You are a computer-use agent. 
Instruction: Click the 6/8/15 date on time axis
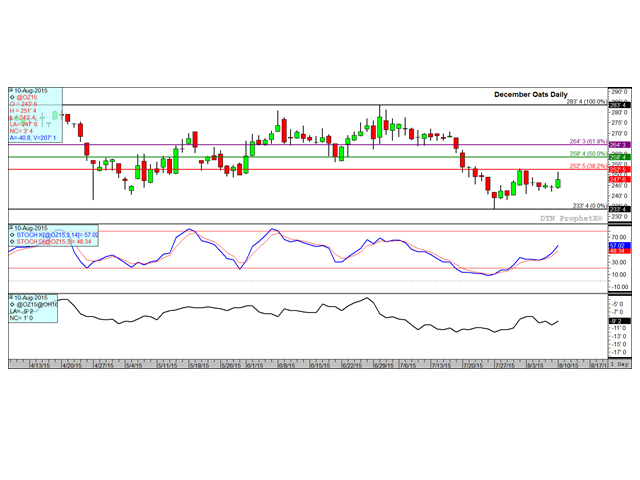(287, 365)
